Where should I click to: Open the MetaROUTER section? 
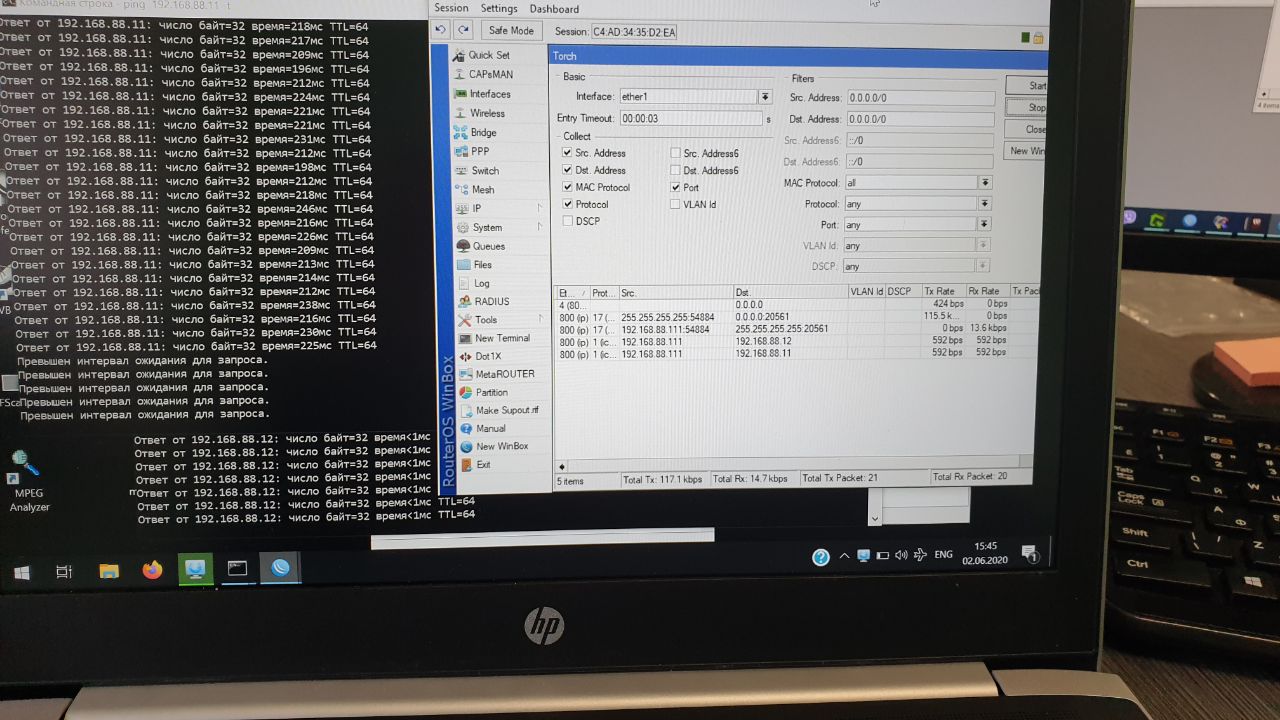504,374
